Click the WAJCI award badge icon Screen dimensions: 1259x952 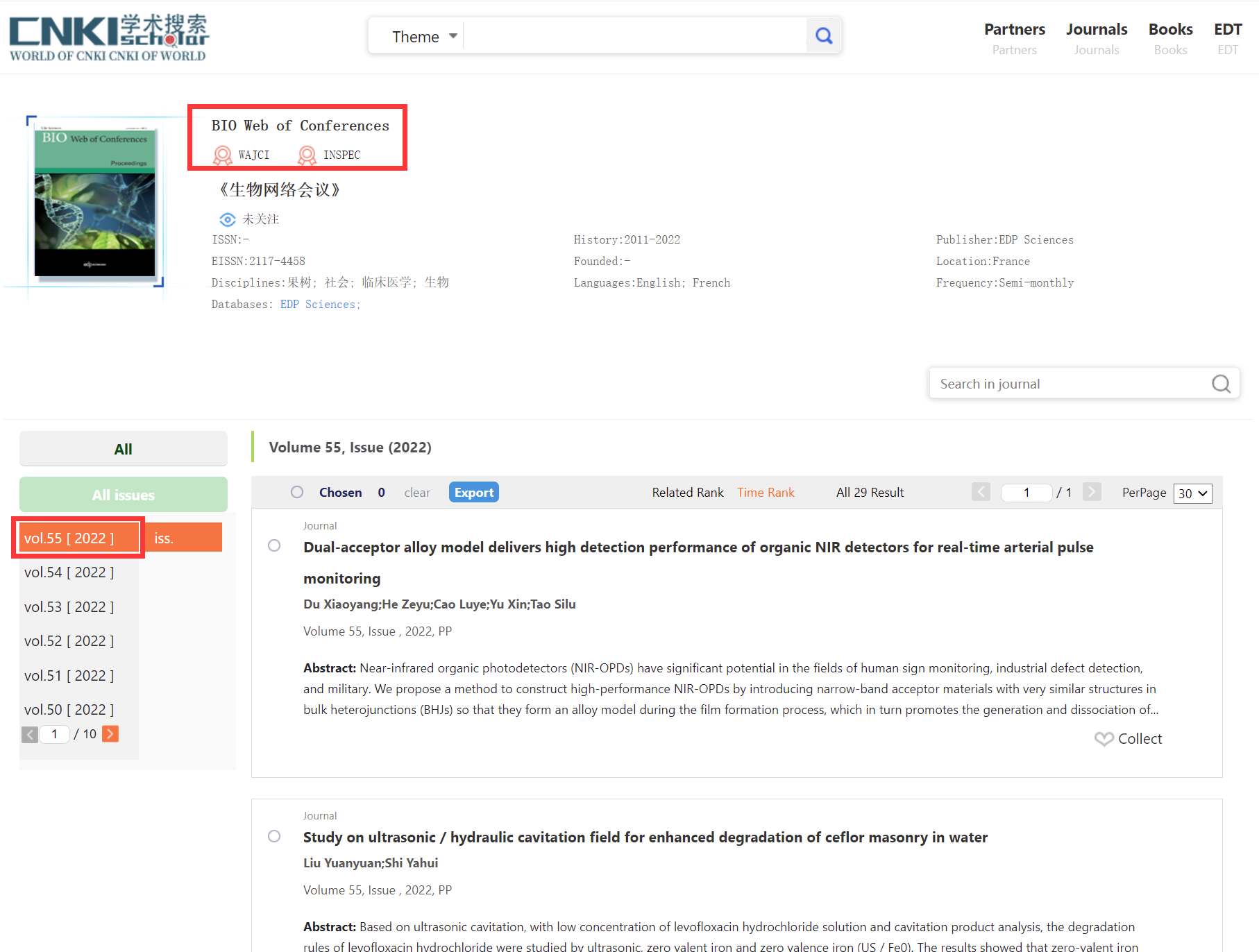click(223, 155)
